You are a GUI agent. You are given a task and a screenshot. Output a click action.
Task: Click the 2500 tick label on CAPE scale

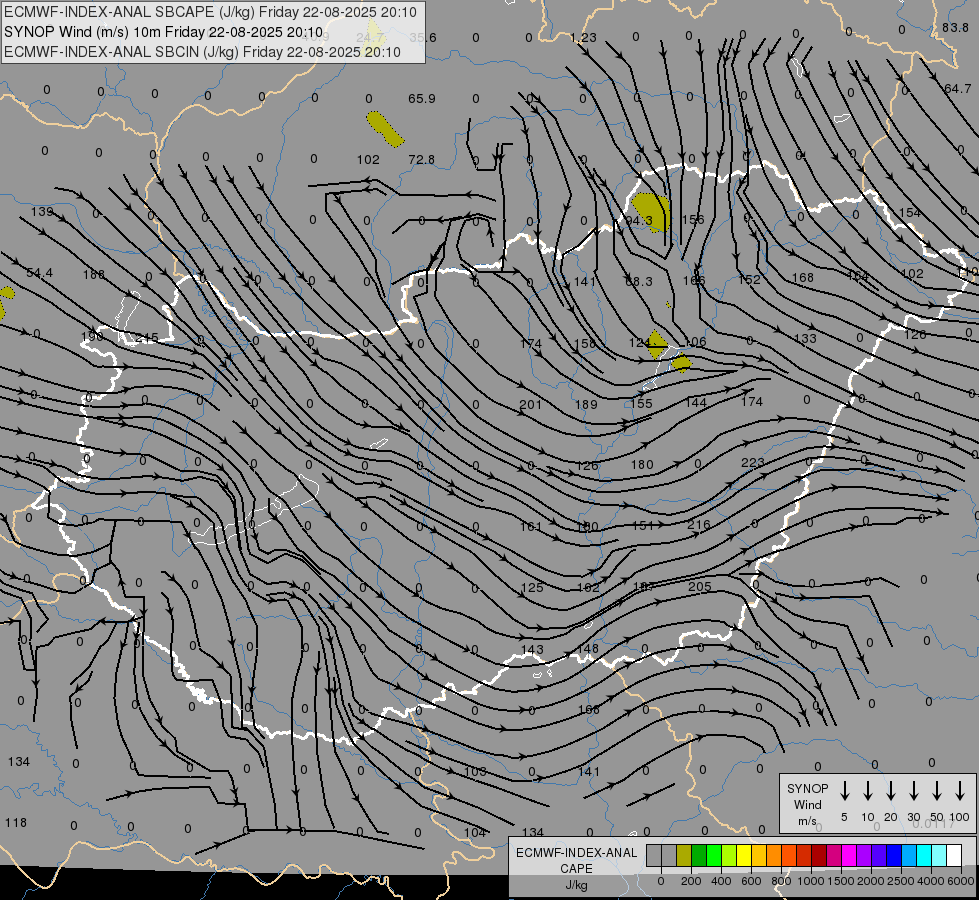tap(900, 881)
